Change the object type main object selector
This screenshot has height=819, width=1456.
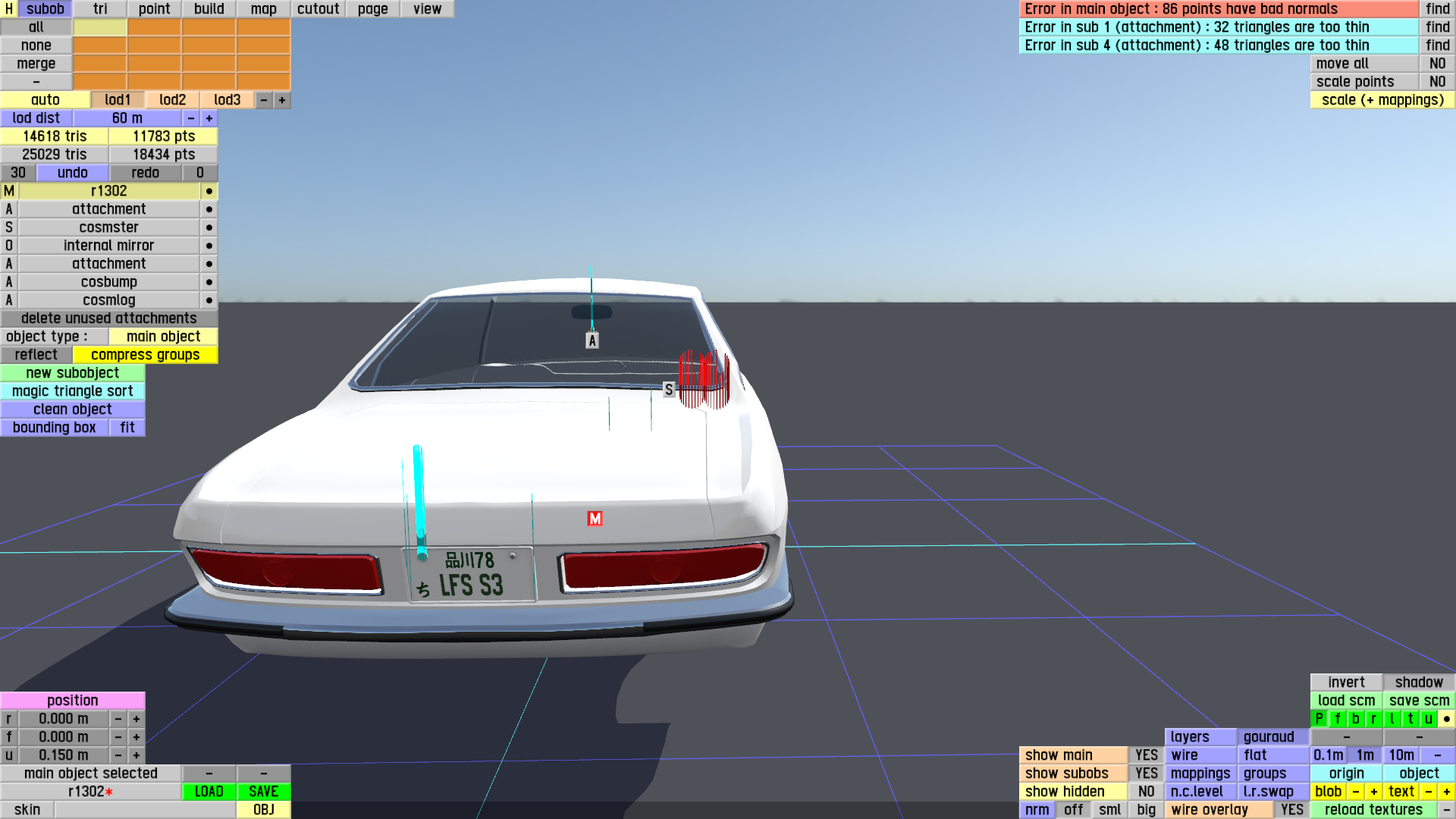(163, 337)
